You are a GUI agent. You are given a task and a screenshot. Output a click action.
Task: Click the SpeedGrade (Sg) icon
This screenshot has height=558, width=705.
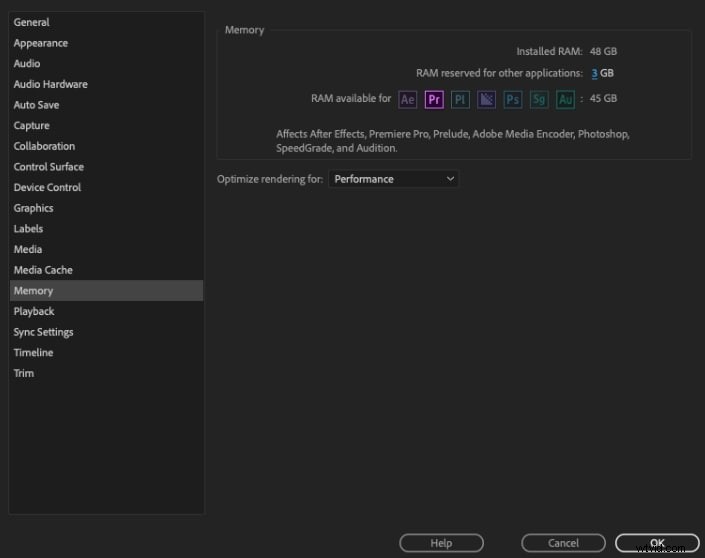[539, 99]
